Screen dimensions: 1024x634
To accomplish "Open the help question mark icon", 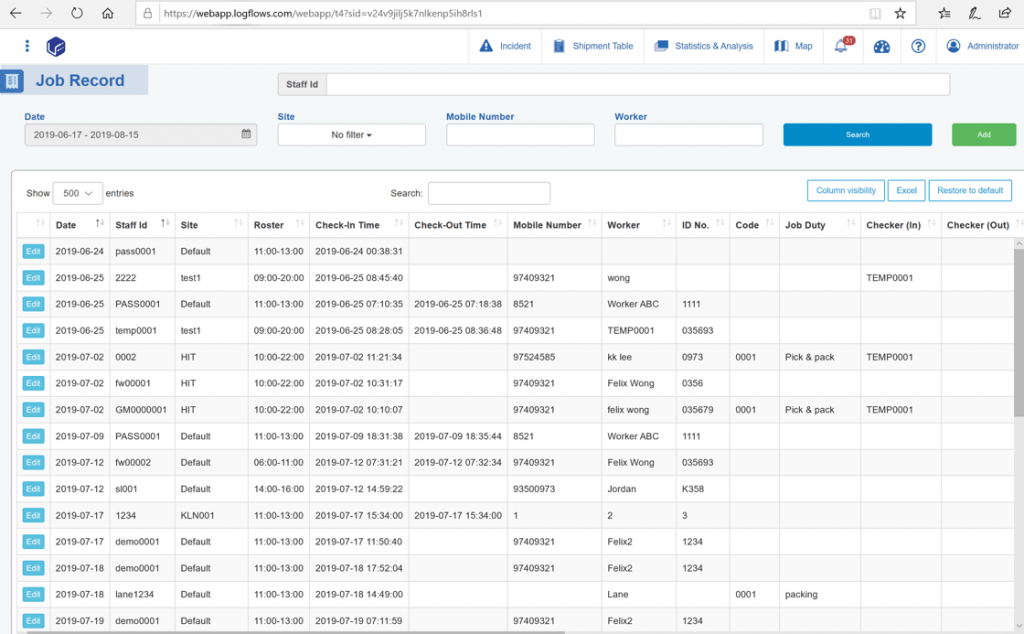I will click(x=918, y=46).
